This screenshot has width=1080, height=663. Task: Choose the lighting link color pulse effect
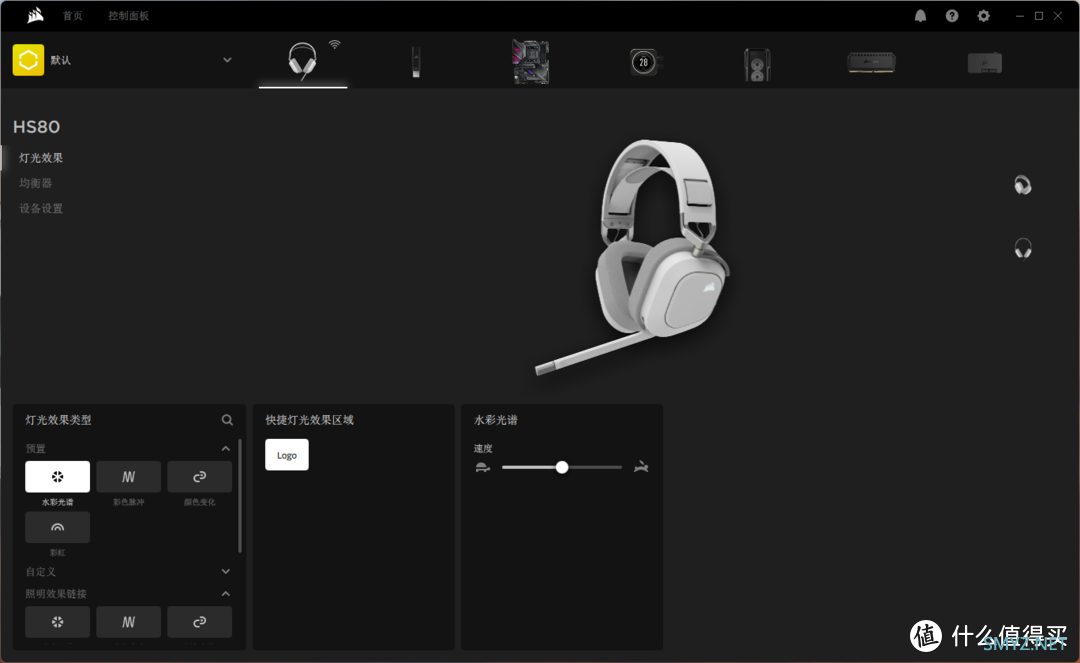pos(129,622)
